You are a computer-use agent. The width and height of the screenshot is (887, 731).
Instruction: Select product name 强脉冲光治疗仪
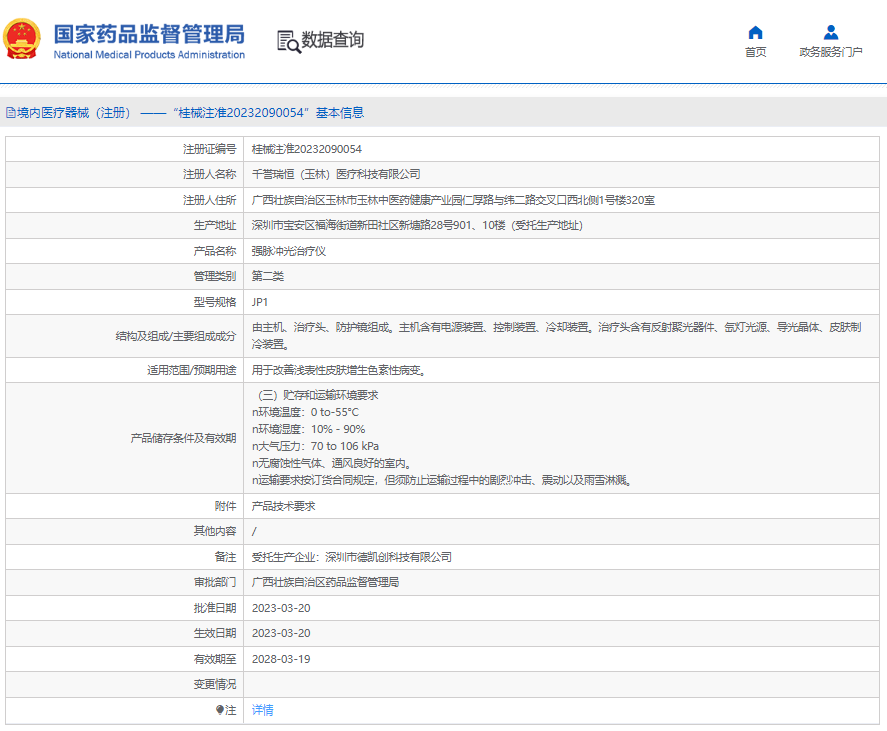[x=289, y=251]
